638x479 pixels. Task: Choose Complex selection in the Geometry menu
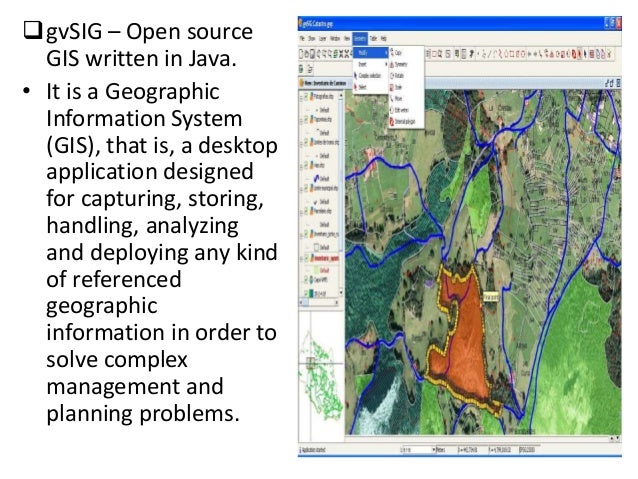pos(370,76)
